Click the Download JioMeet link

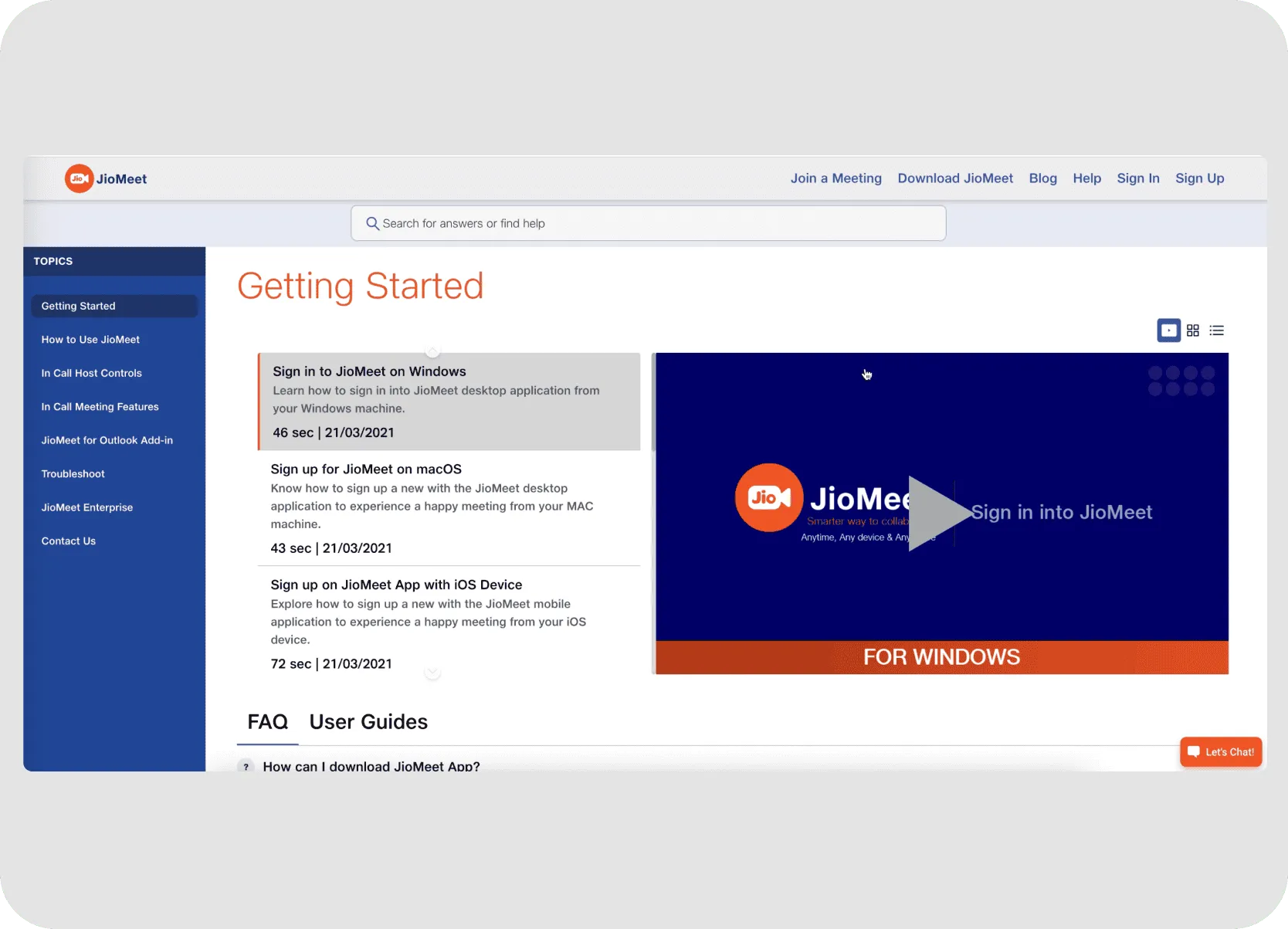point(954,178)
